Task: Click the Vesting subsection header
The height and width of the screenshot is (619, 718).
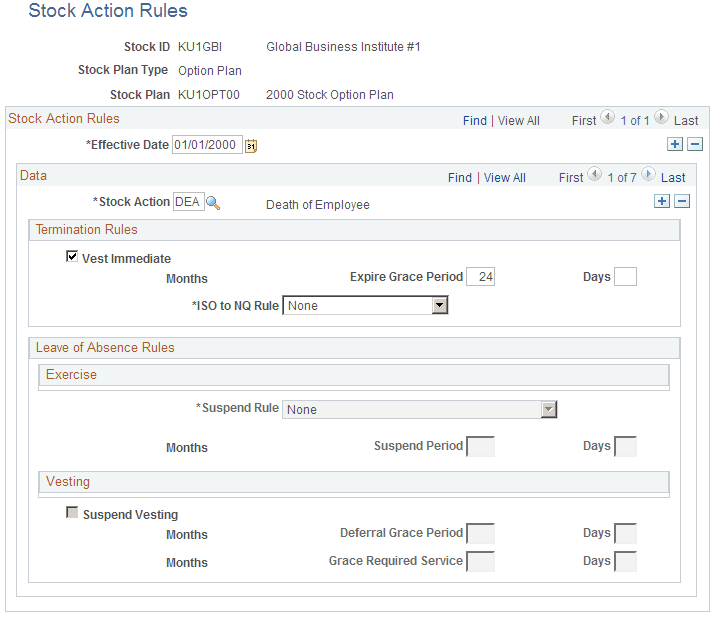Action: pyautogui.click(x=354, y=482)
